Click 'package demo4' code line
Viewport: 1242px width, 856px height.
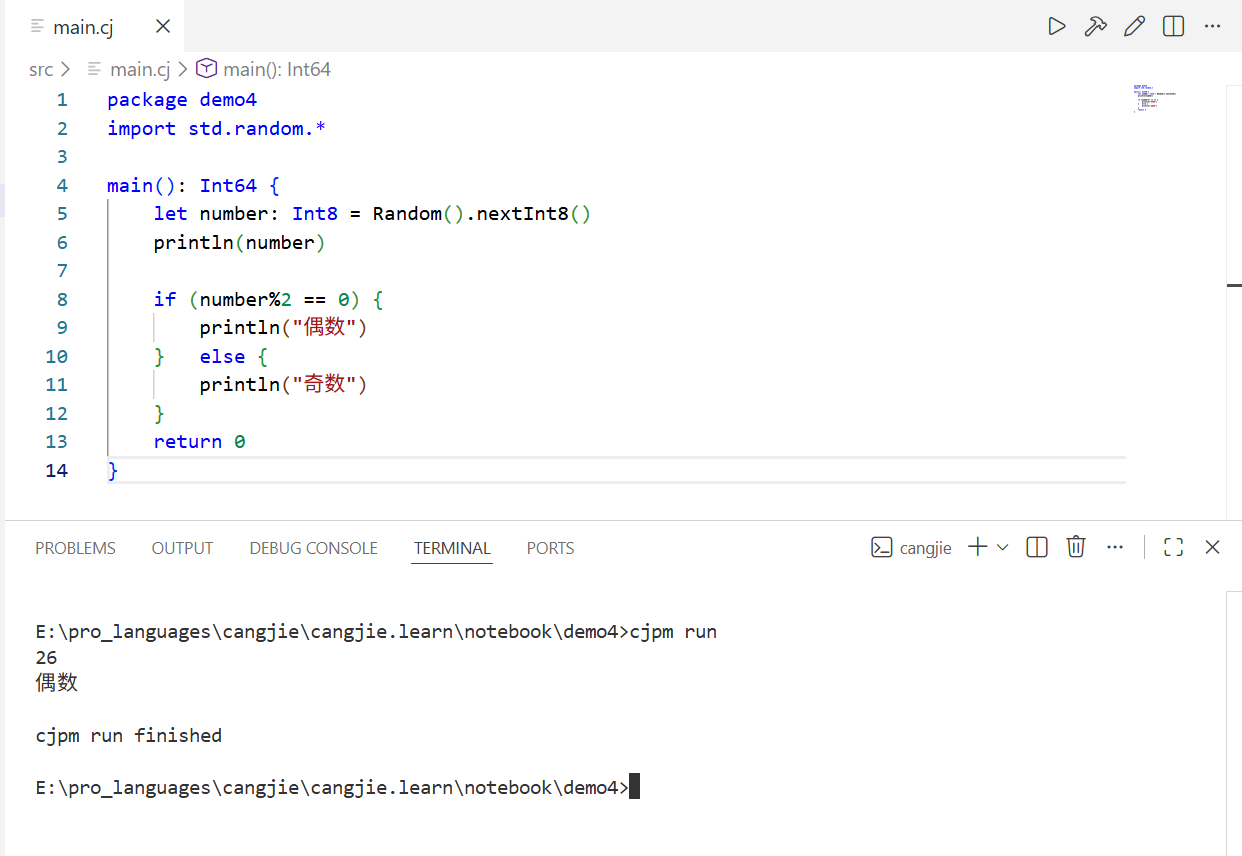[x=182, y=100]
